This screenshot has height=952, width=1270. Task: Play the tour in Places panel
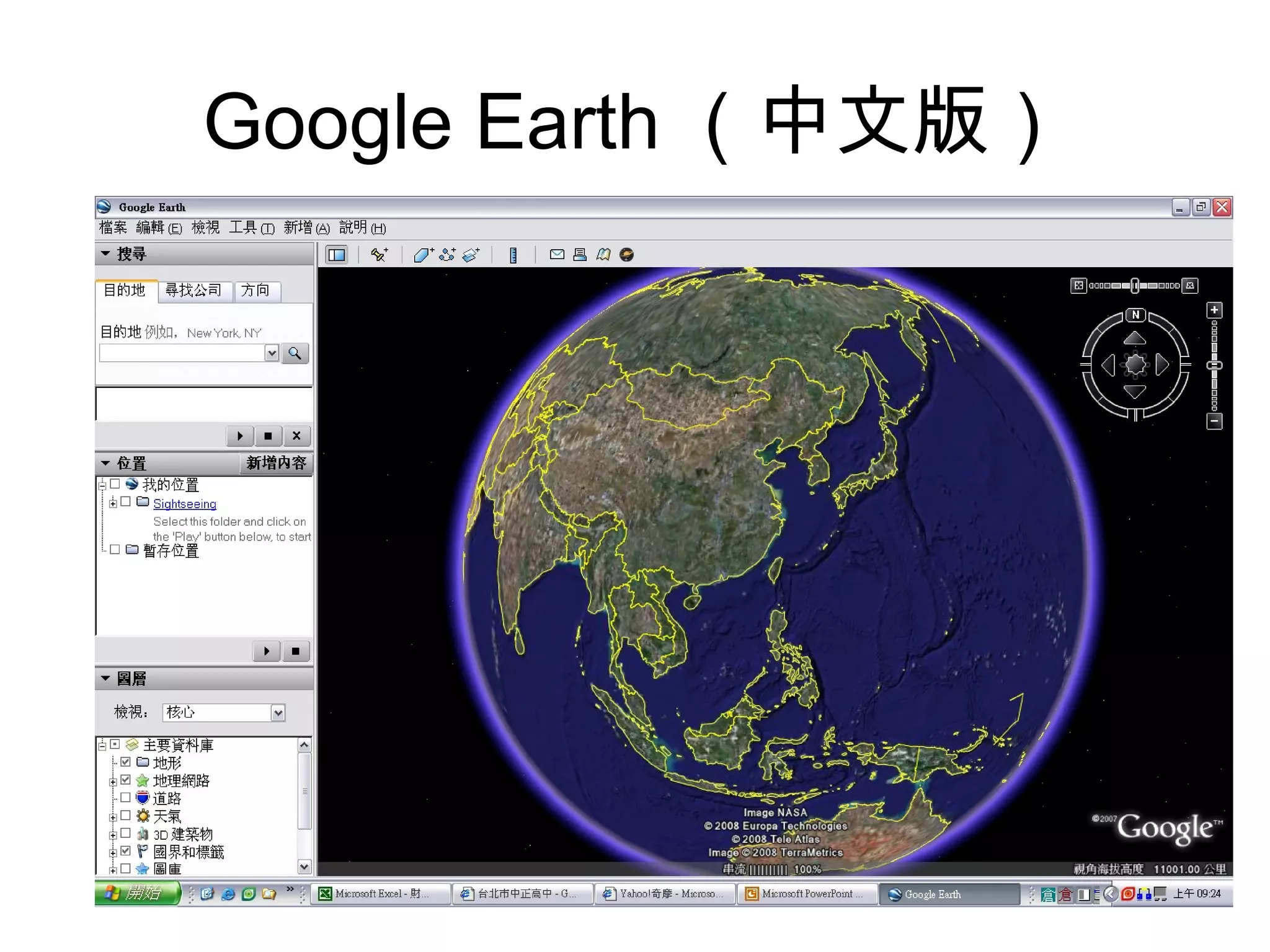point(267,651)
